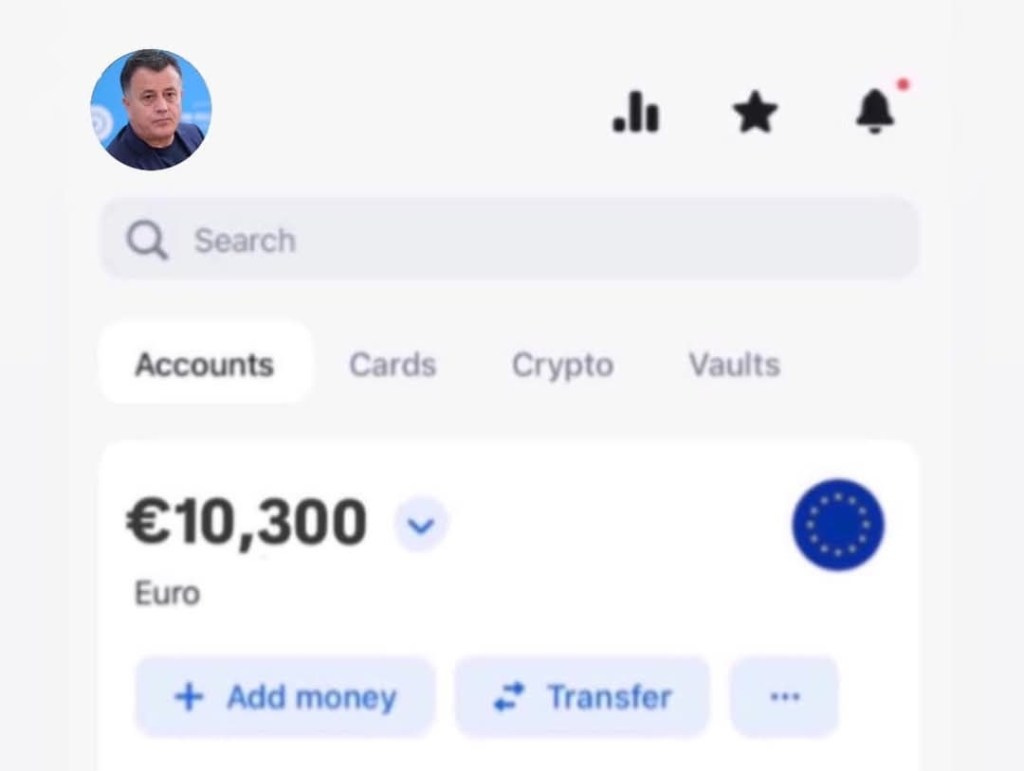The image size is (1024, 771).
Task: Switch to the Cards tab
Action: 392,364
